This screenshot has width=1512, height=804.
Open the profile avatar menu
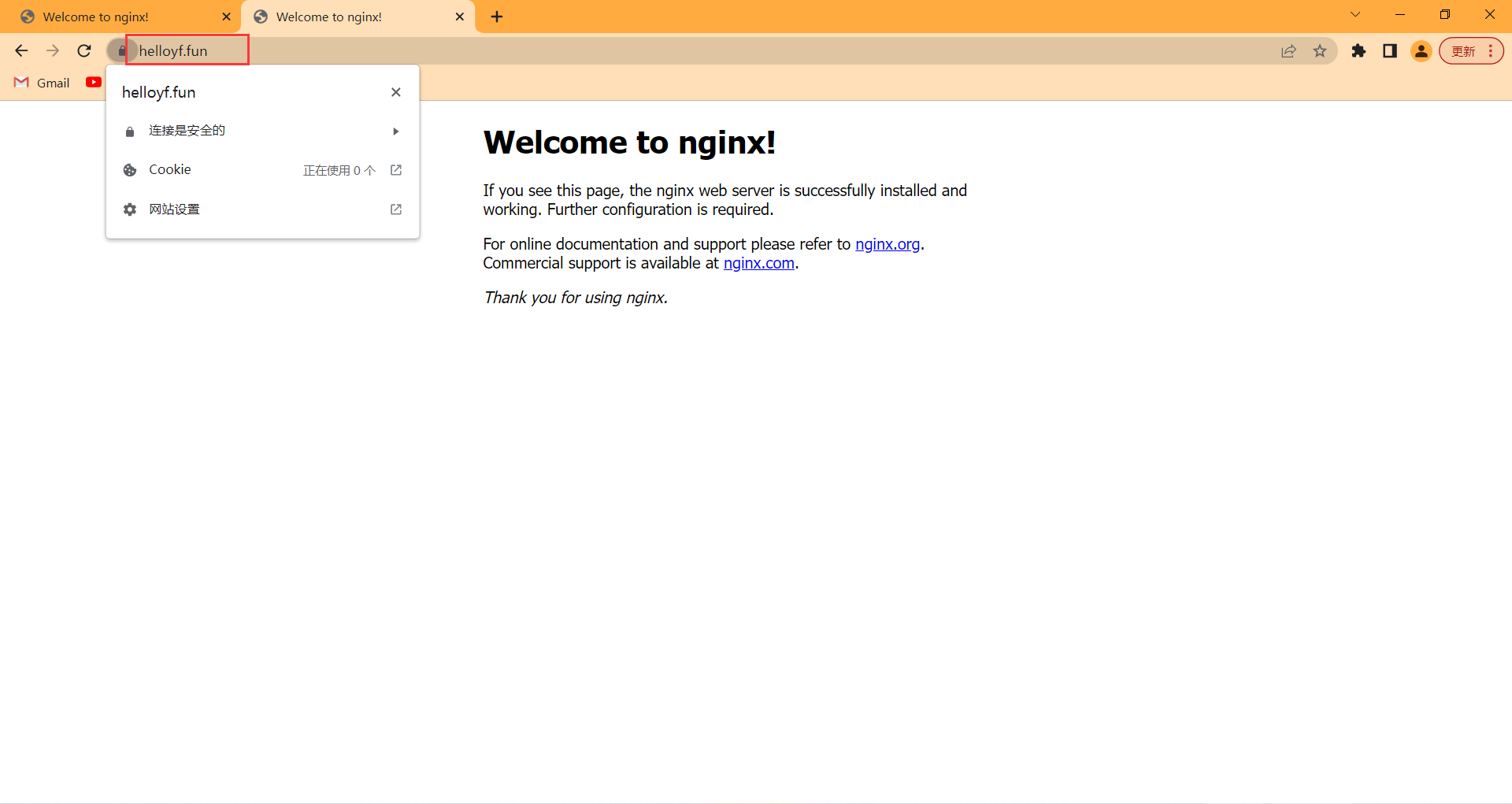coord(1421,51)
